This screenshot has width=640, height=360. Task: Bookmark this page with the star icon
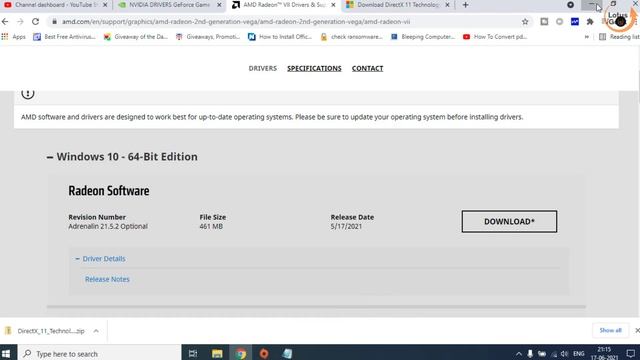(525, 22)
